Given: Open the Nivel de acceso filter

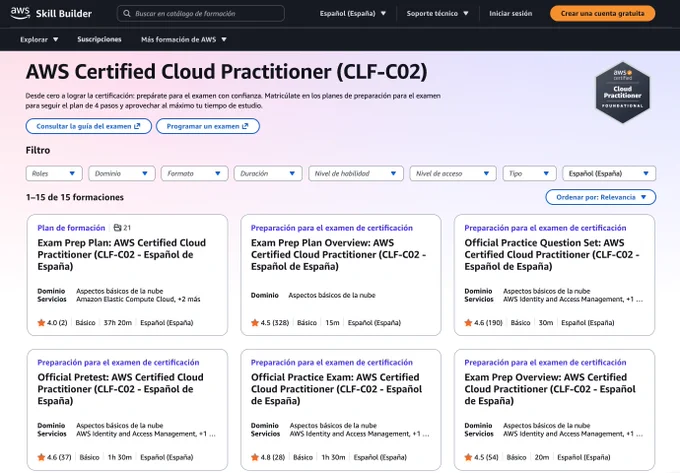Looking at the screenshot, I should point(453,173).
